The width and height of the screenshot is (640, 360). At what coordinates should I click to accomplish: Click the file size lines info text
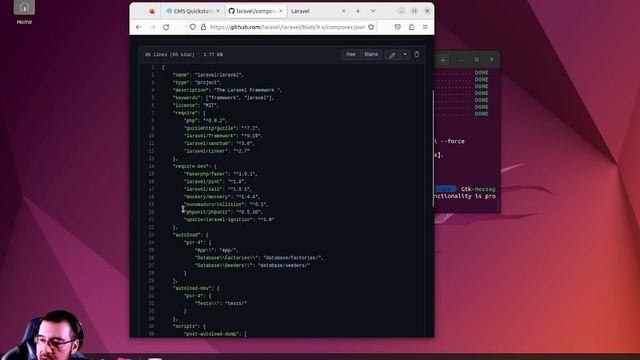184,54
